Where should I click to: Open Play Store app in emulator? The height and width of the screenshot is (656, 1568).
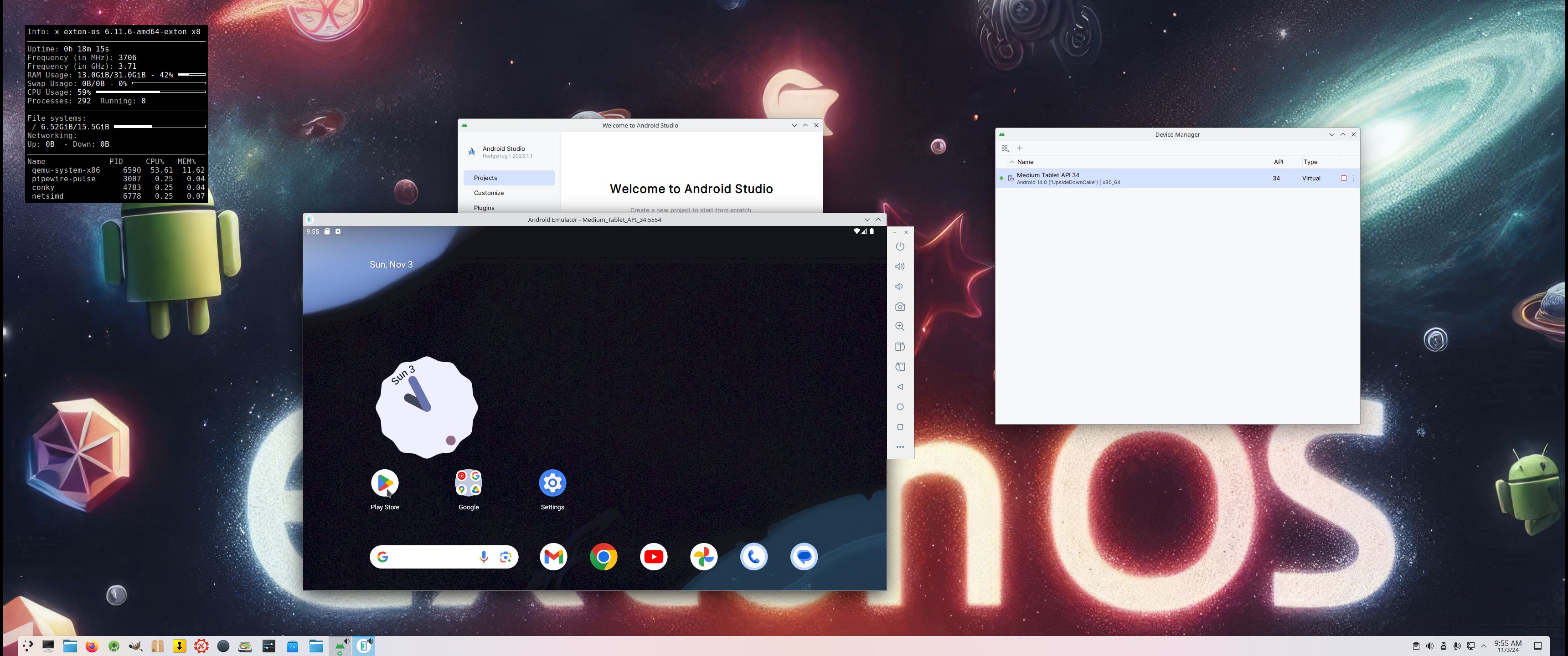[385, 483]
